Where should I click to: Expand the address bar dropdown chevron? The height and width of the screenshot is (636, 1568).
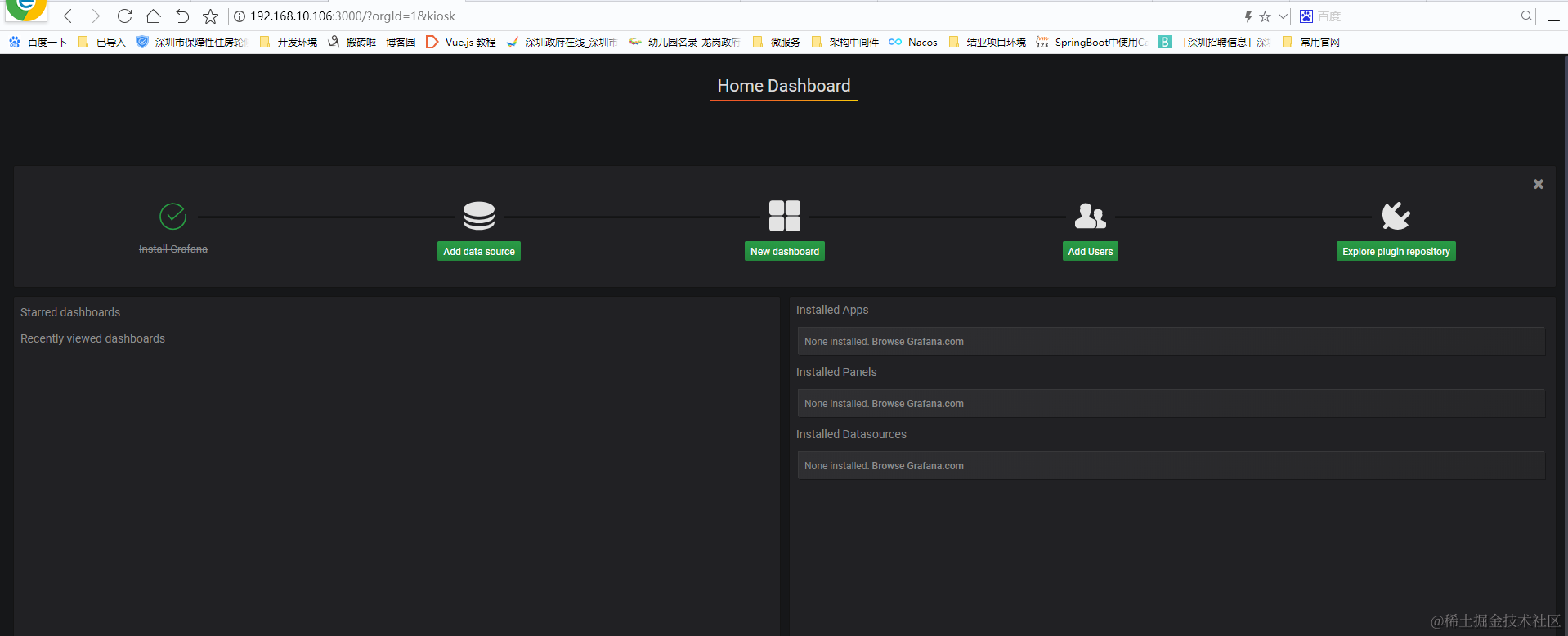click(1283, 16)
